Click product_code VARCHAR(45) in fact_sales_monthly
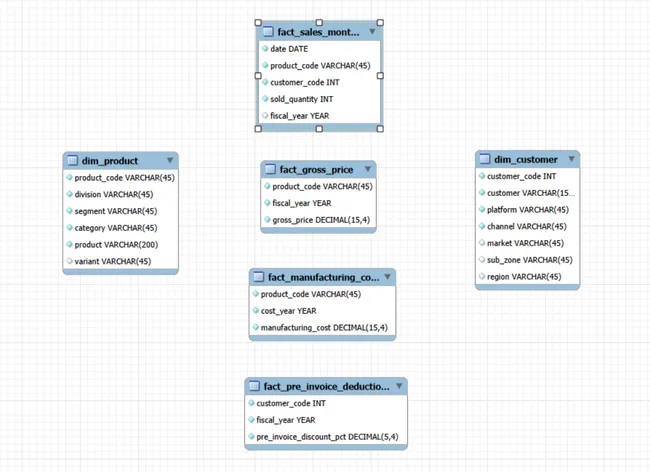This screenshot has width=650, height=472. click(319, 65)
